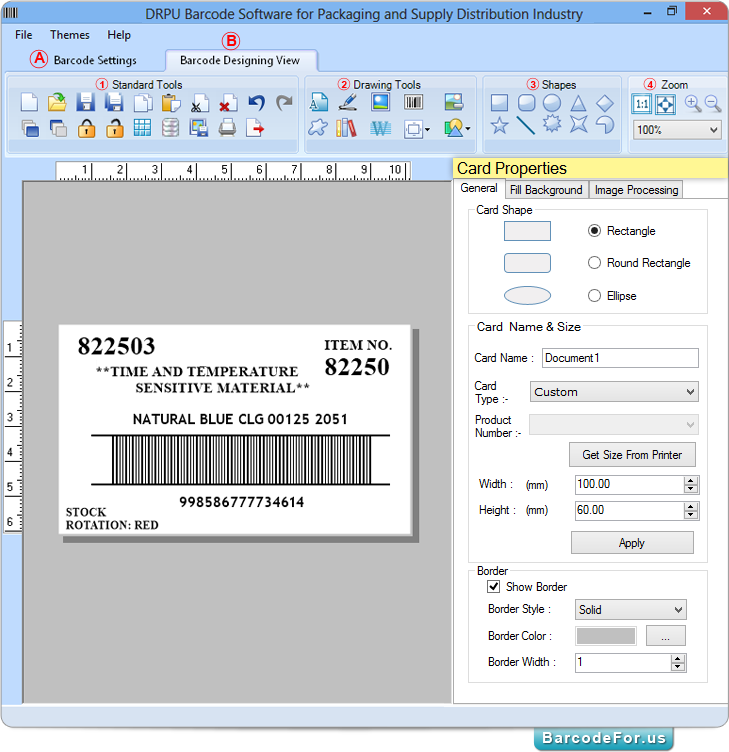
Task: Expand the picture-shape tool dropdown arrow
Action: coord(468,129)
